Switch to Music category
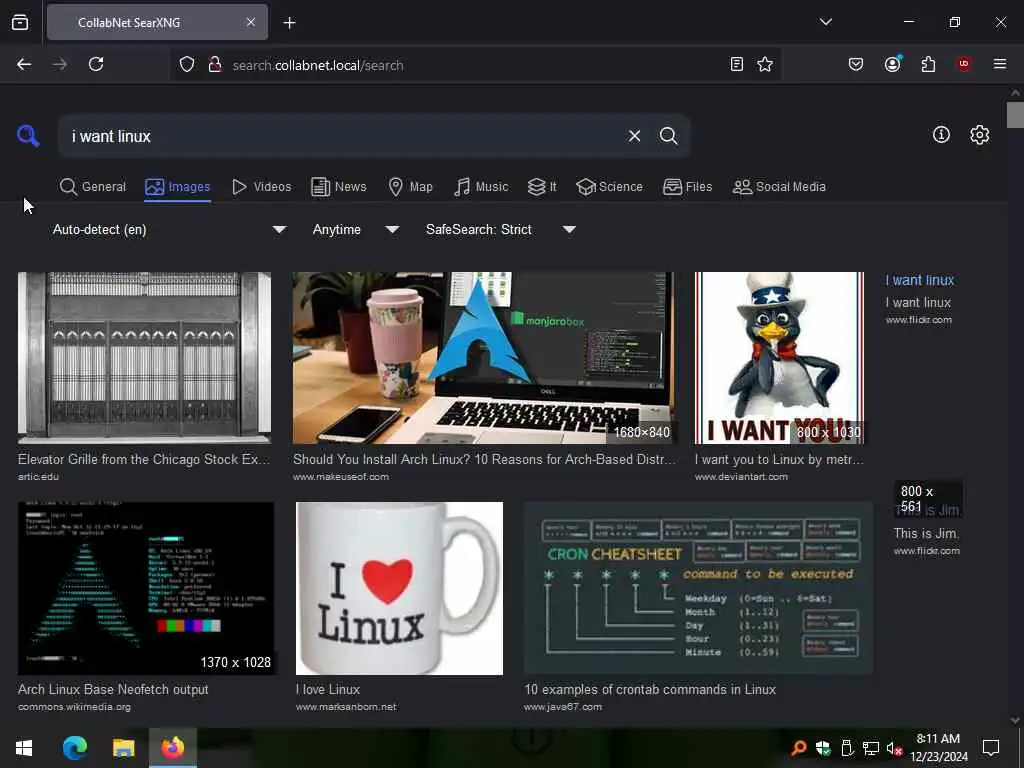This screenshot has width=1024, height=768. click(481, 187)
